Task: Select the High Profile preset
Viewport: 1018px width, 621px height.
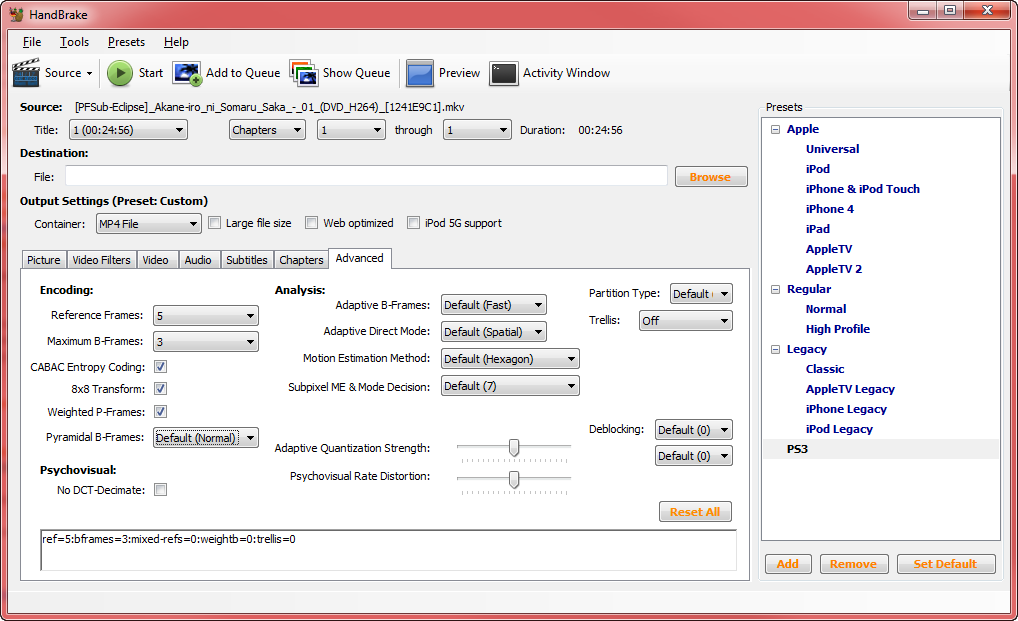Action: 837,329
